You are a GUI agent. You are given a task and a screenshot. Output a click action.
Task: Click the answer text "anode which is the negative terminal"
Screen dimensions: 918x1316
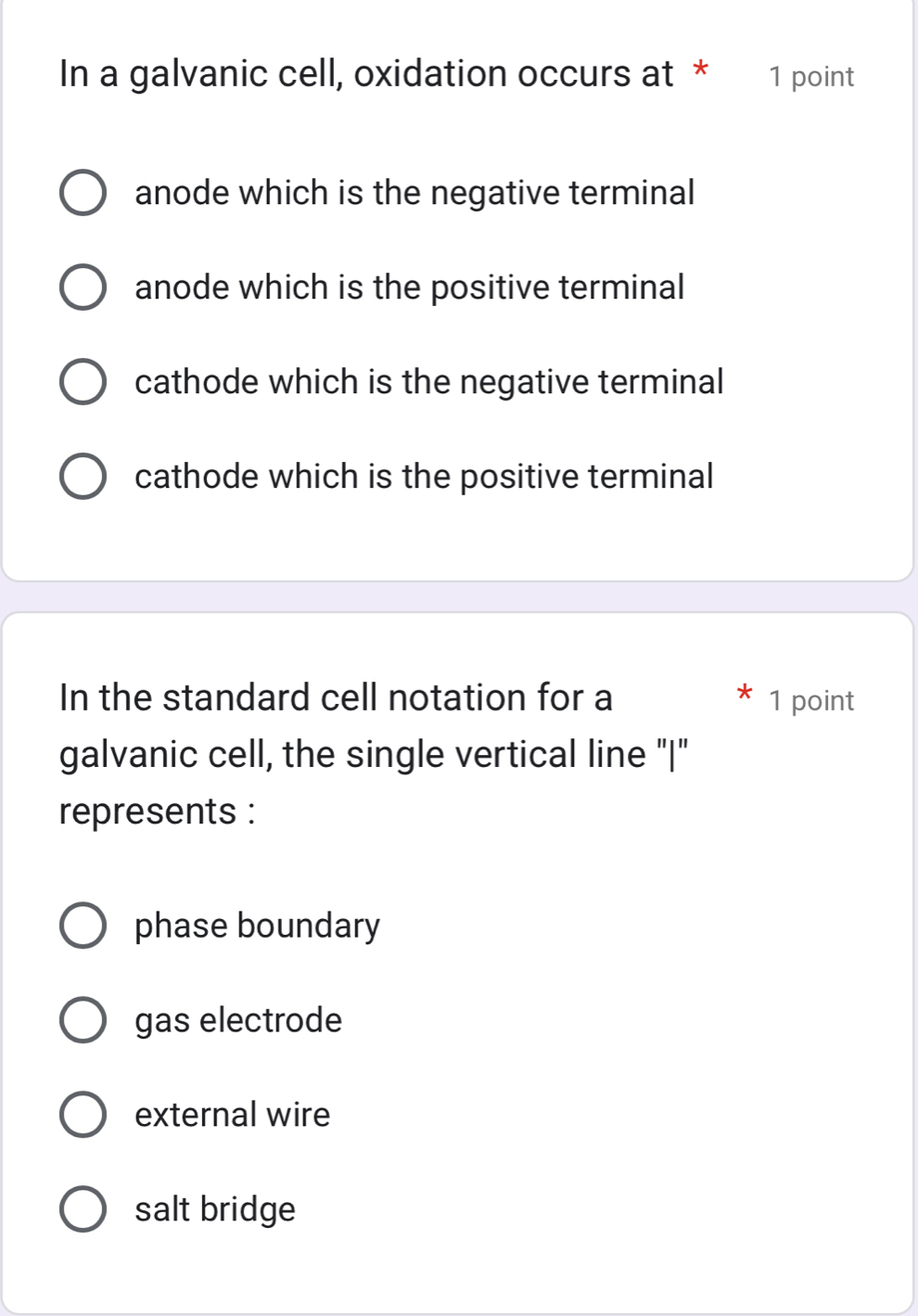point(414,193)
